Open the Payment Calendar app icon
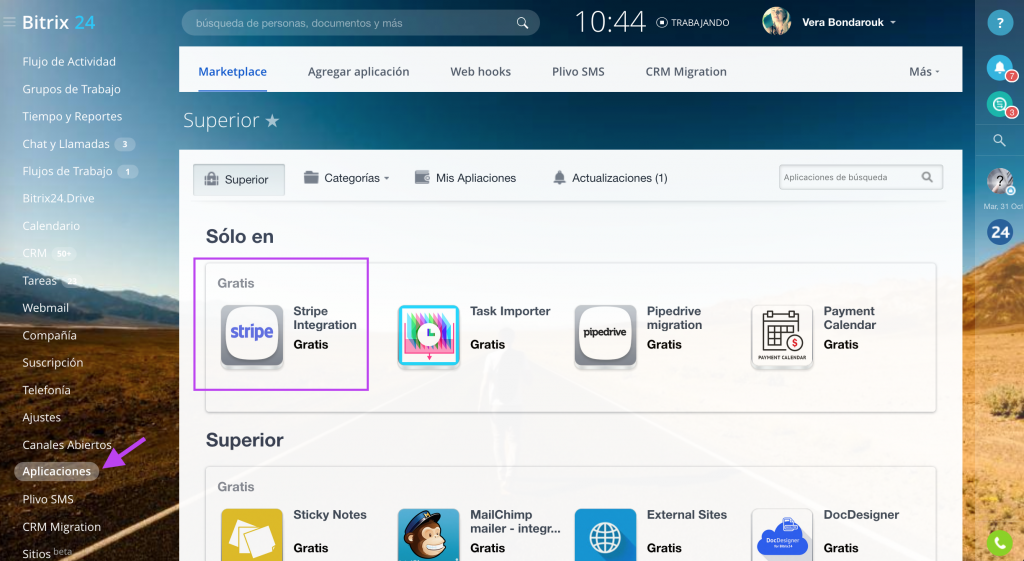 tap(782, 336)
